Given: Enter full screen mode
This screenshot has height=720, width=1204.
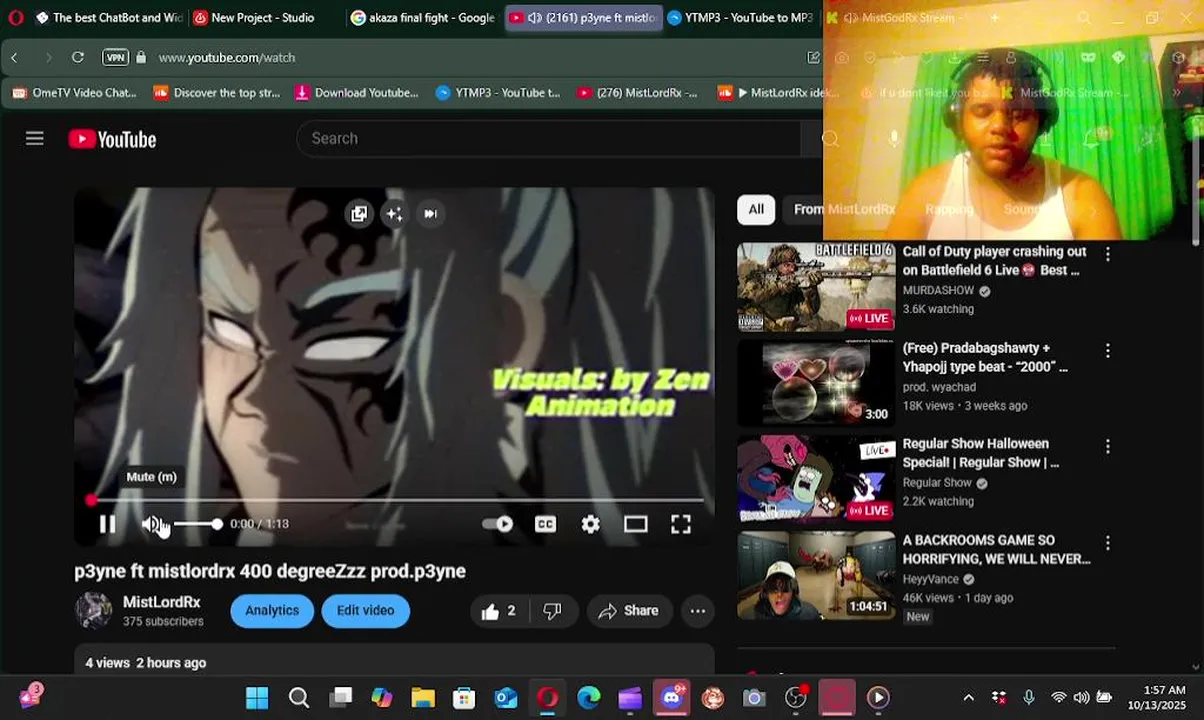Looking at the screenshot, I should pyautogui.click(x=681, y=524).
